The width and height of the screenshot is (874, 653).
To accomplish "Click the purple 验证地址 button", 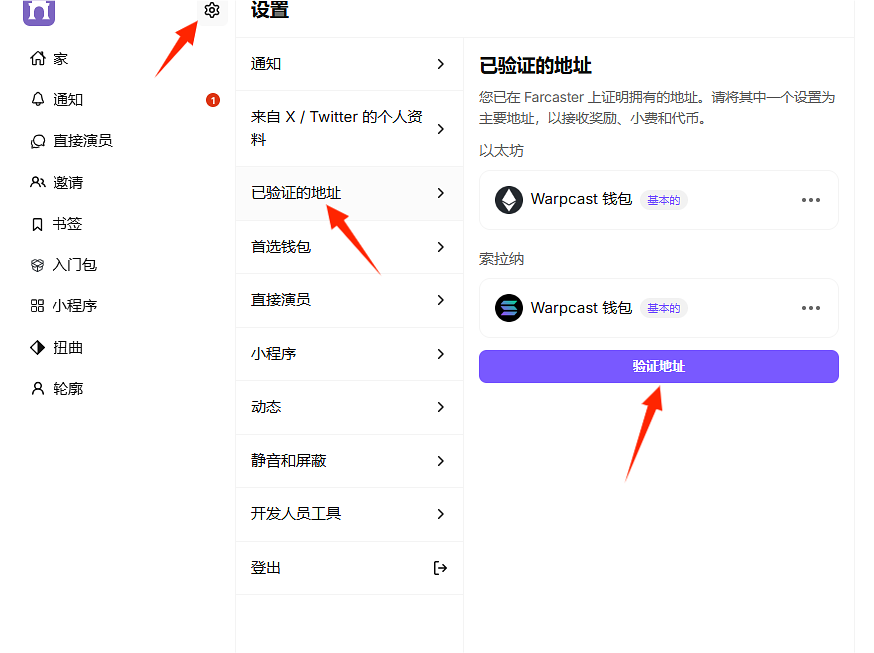I will (x=658, y=367).
